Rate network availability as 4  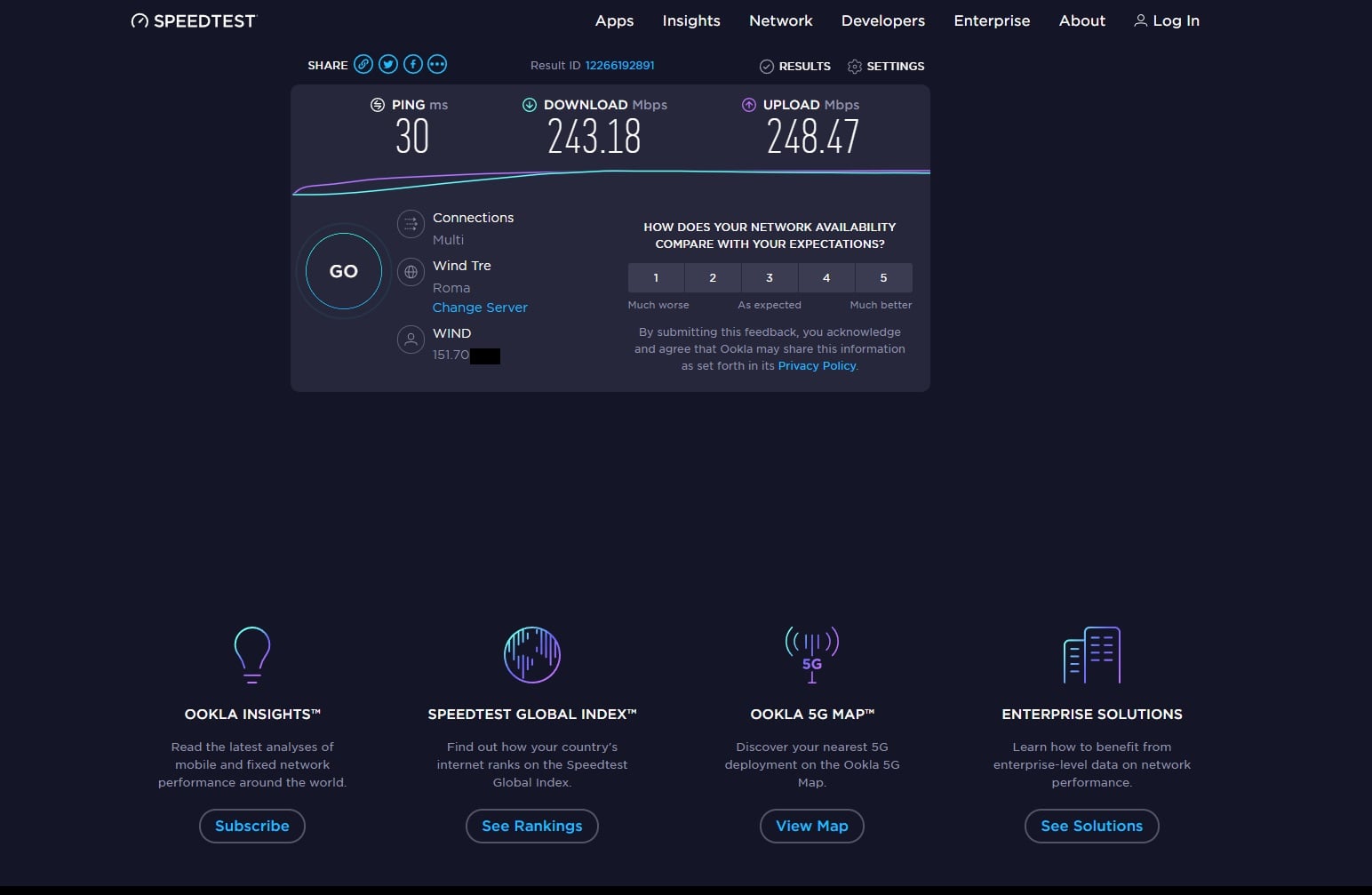826,278
